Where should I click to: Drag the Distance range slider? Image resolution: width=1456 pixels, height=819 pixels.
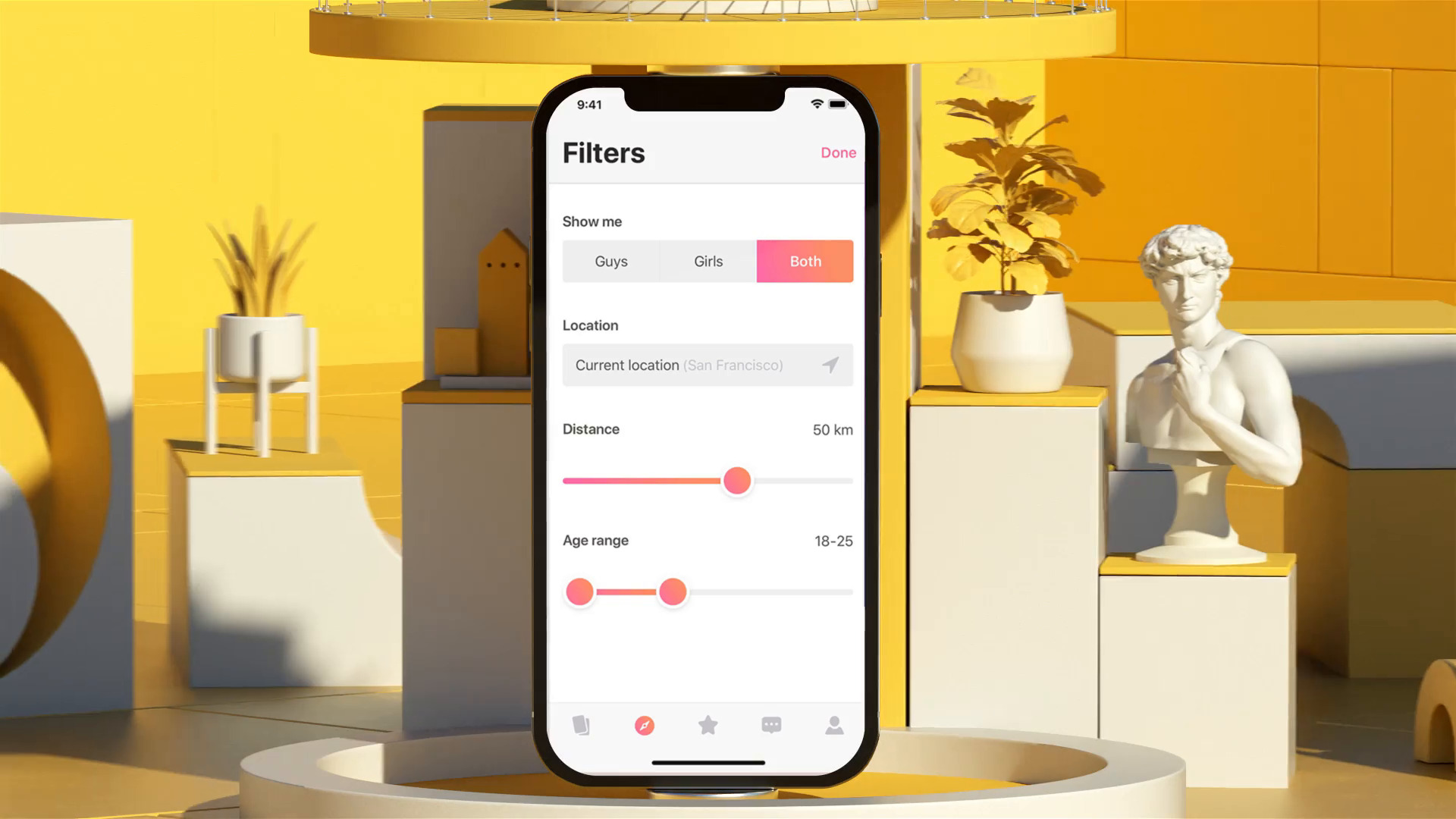[738, 481]
